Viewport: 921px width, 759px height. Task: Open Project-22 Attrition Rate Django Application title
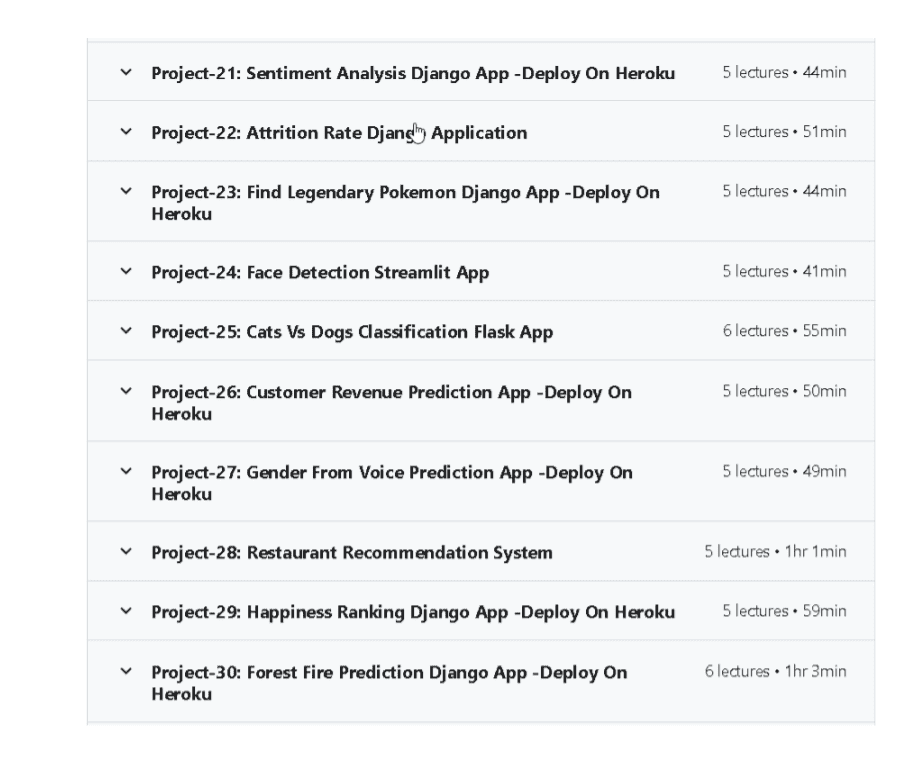click(x=339, y=133)
